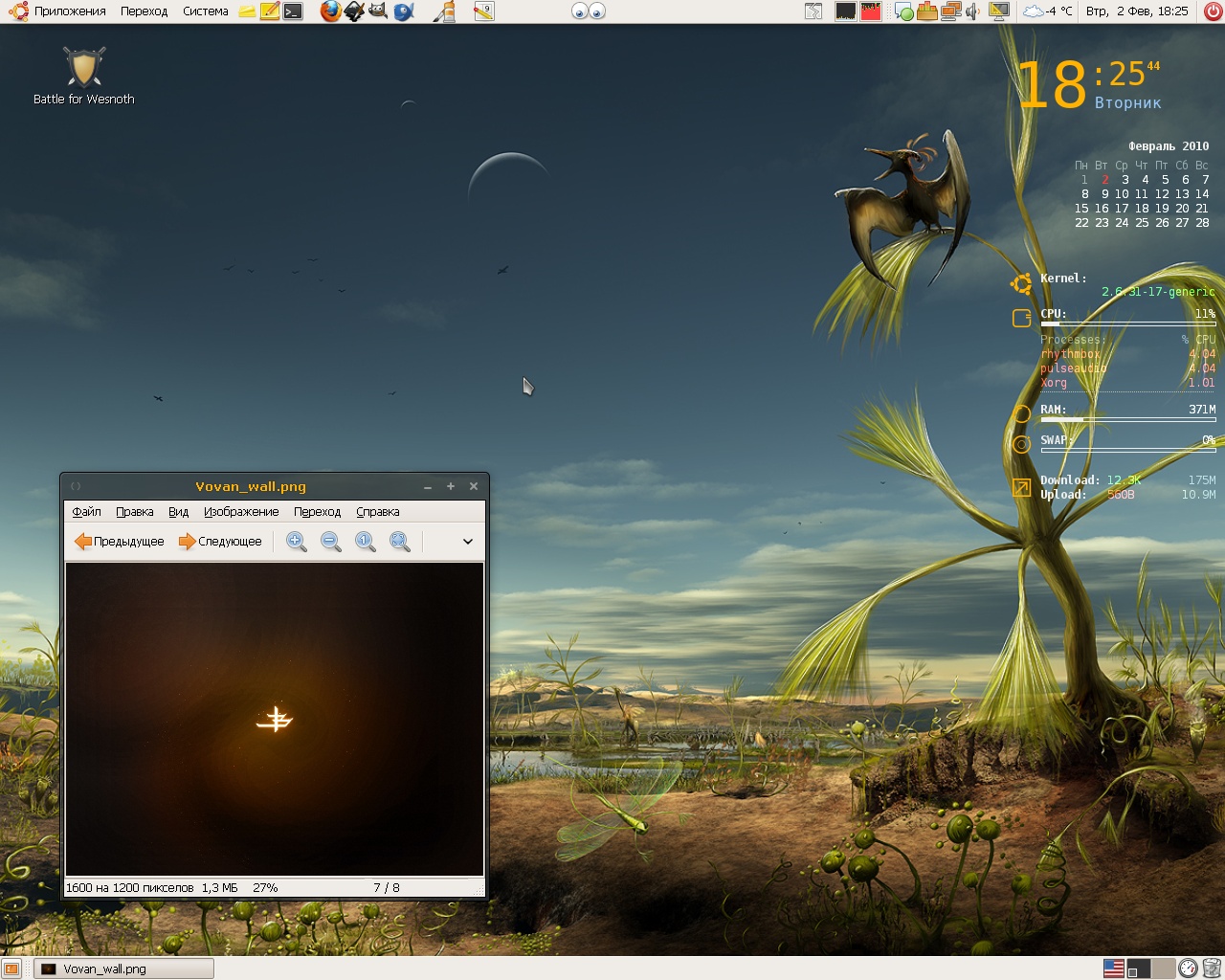Launch Firefox from the top panel
The height and width of the screenshot is (980, 1225).
[x=330, y=11]
